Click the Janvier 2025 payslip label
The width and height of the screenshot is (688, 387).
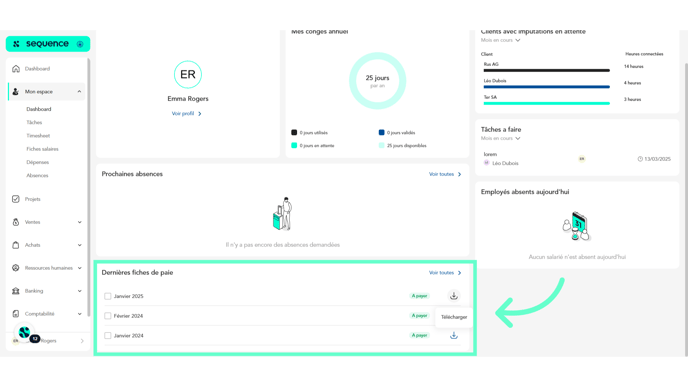coord(129,296)
